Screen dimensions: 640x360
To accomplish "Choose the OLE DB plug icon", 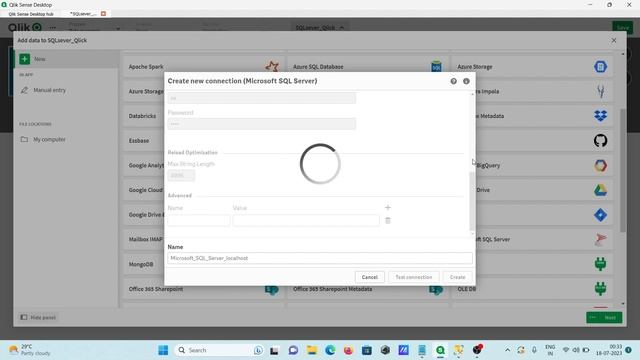I will [600, 289].
